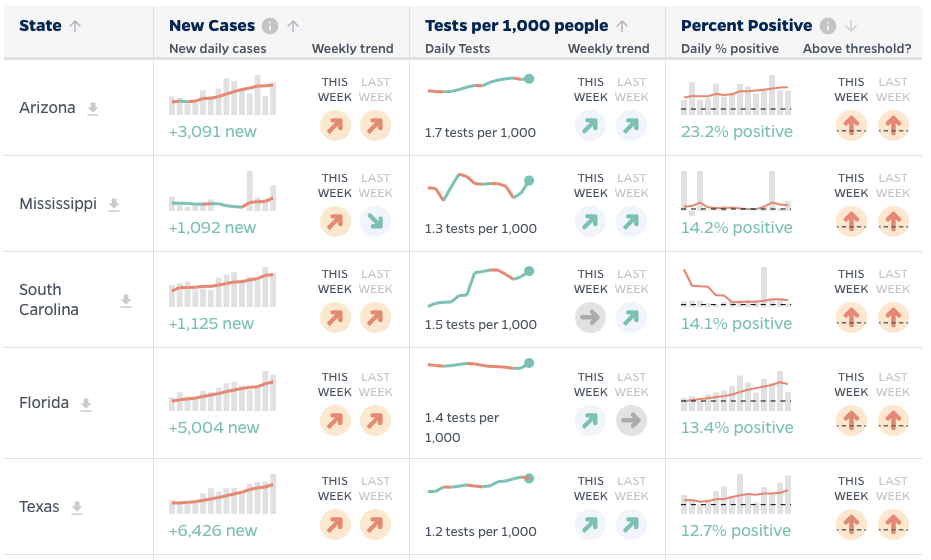Image resolution: width=931 pixels, height=560 pixels.
Task: Click the Texas download icon
Action: pos(76,507)
